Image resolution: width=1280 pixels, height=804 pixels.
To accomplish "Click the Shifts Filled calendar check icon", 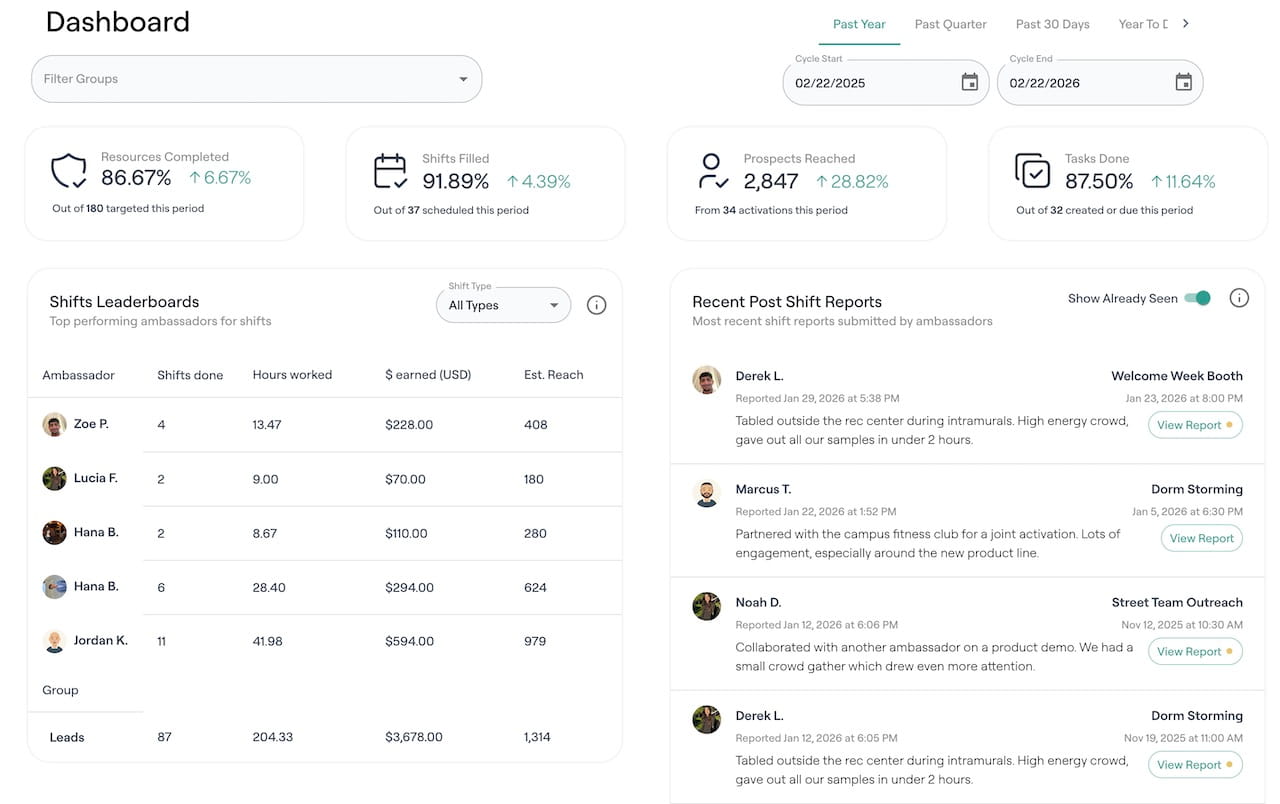I will [390, 171].
